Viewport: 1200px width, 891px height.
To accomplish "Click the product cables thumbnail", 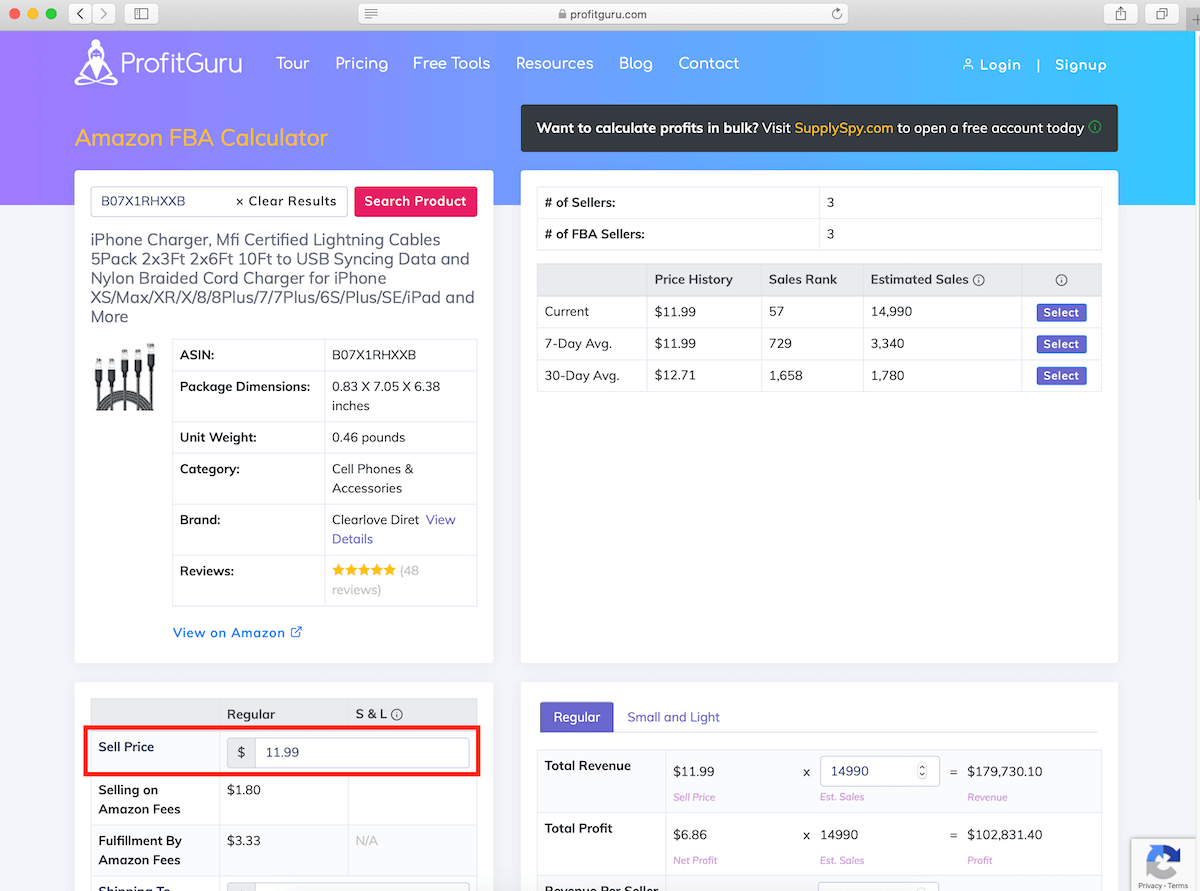I will point(124,378).
